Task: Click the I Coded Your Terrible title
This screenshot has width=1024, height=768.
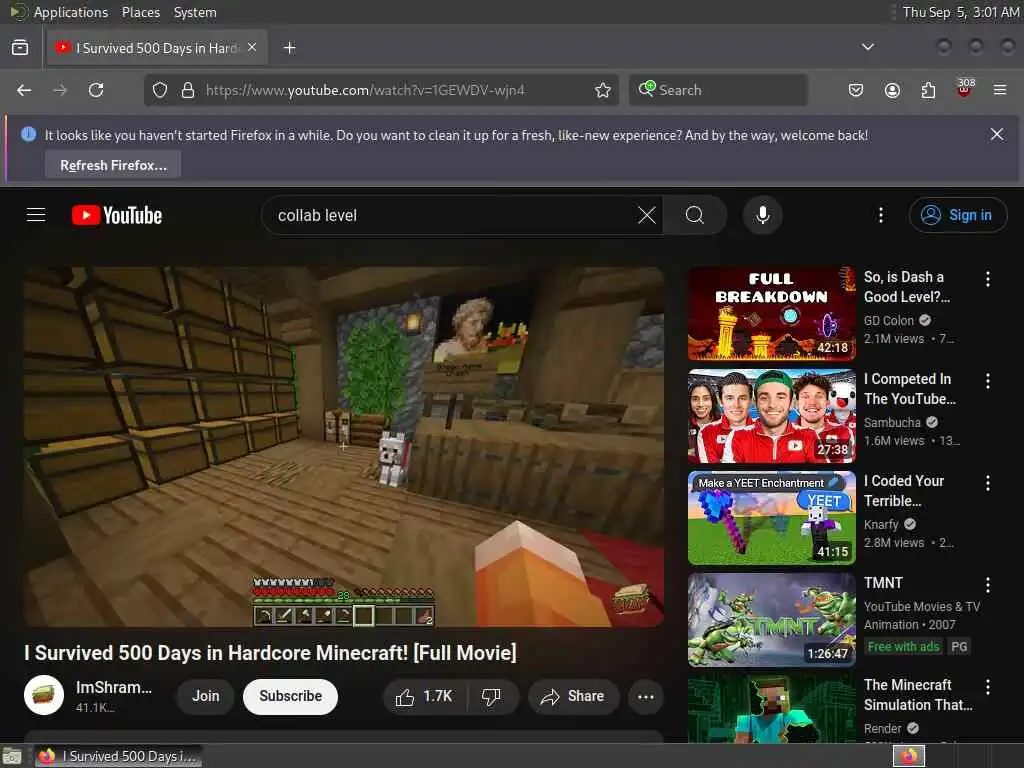Action: 904,490
